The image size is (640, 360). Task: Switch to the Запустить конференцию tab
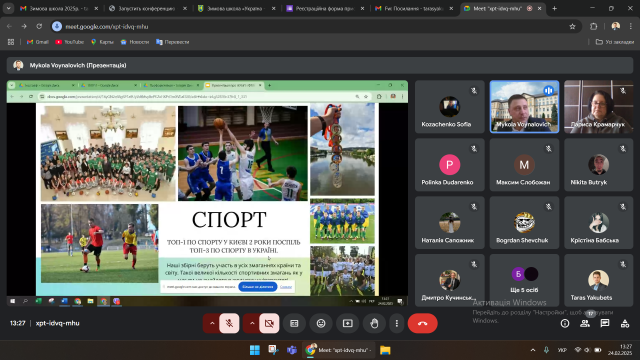(148, 8)
